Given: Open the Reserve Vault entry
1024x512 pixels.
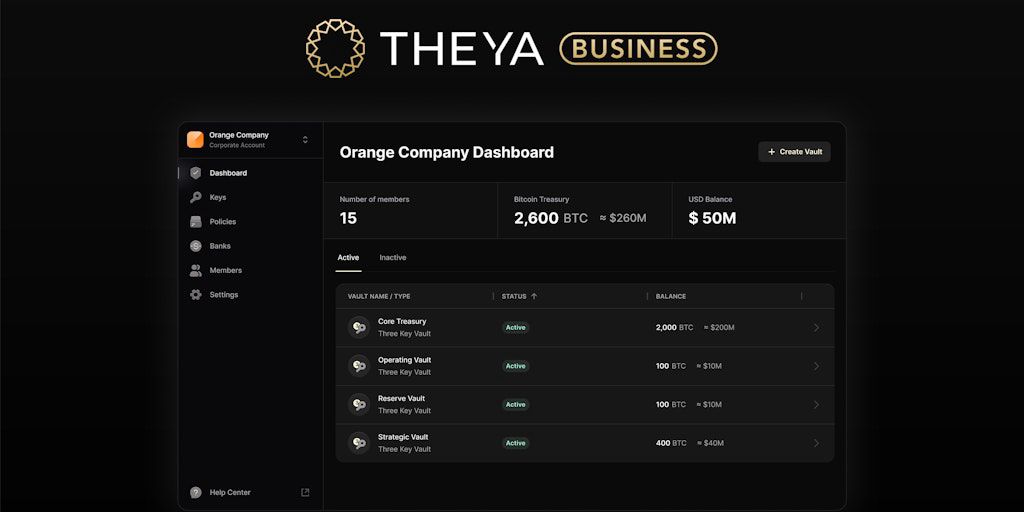Looking at the screenshot, I should pos(401,399).
